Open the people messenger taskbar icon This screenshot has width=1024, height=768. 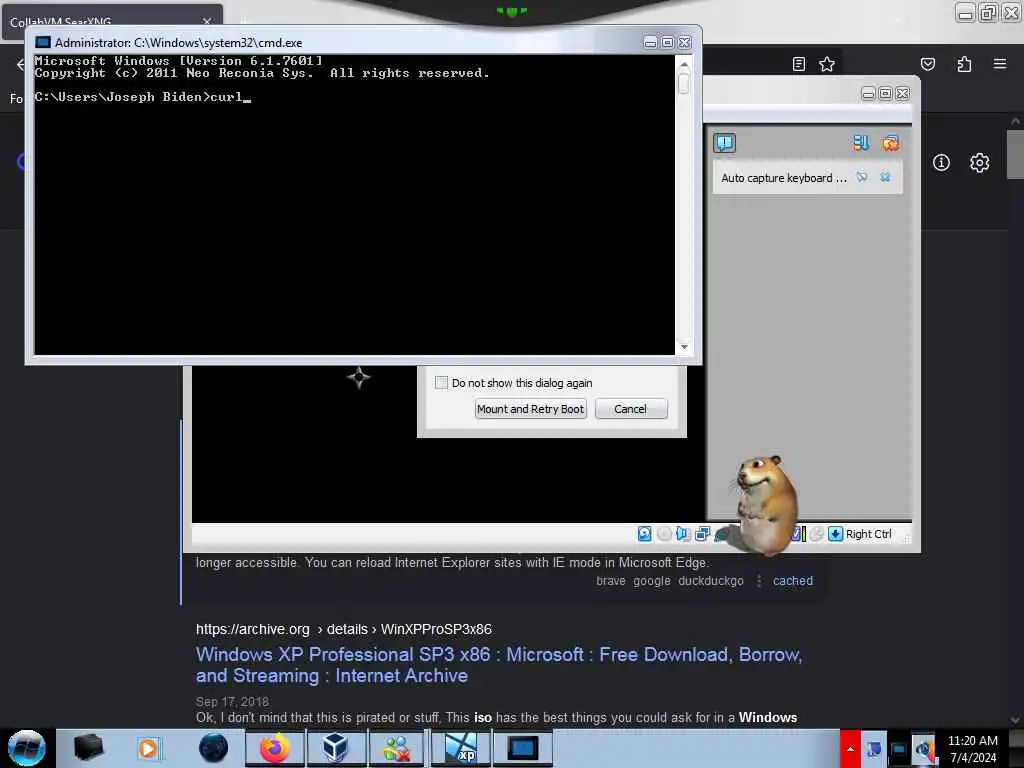(x=396, y=748)
